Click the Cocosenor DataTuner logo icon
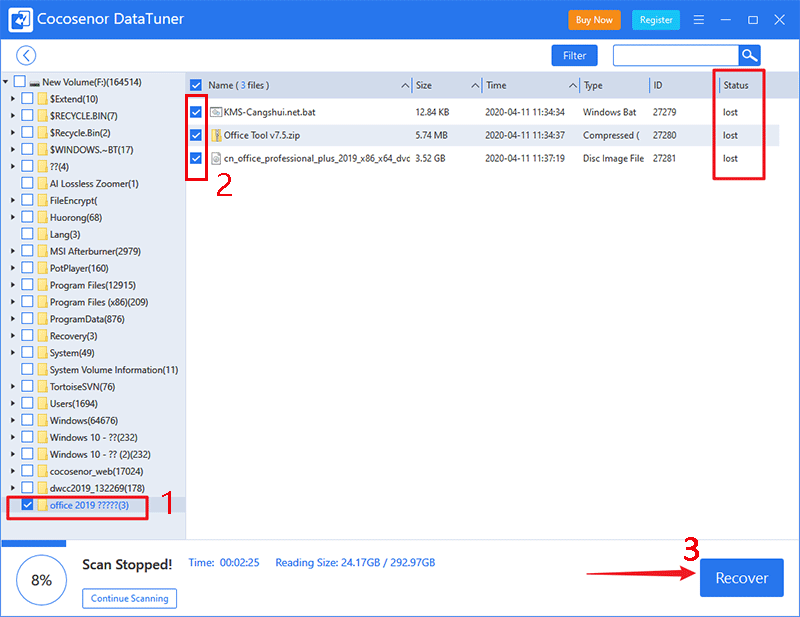 click(x=20, y=19)
